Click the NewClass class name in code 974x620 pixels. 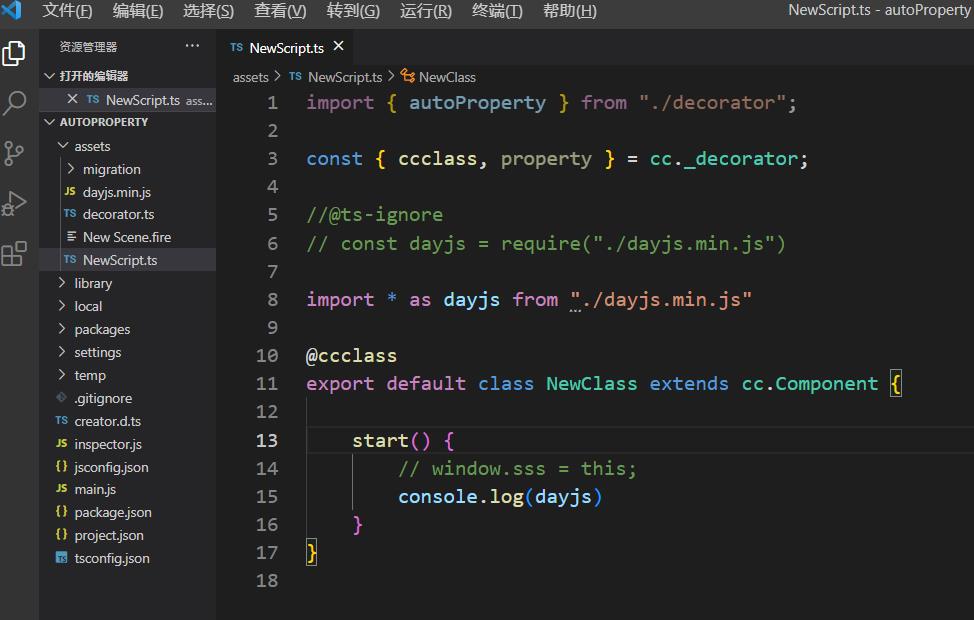pos(591,384)
